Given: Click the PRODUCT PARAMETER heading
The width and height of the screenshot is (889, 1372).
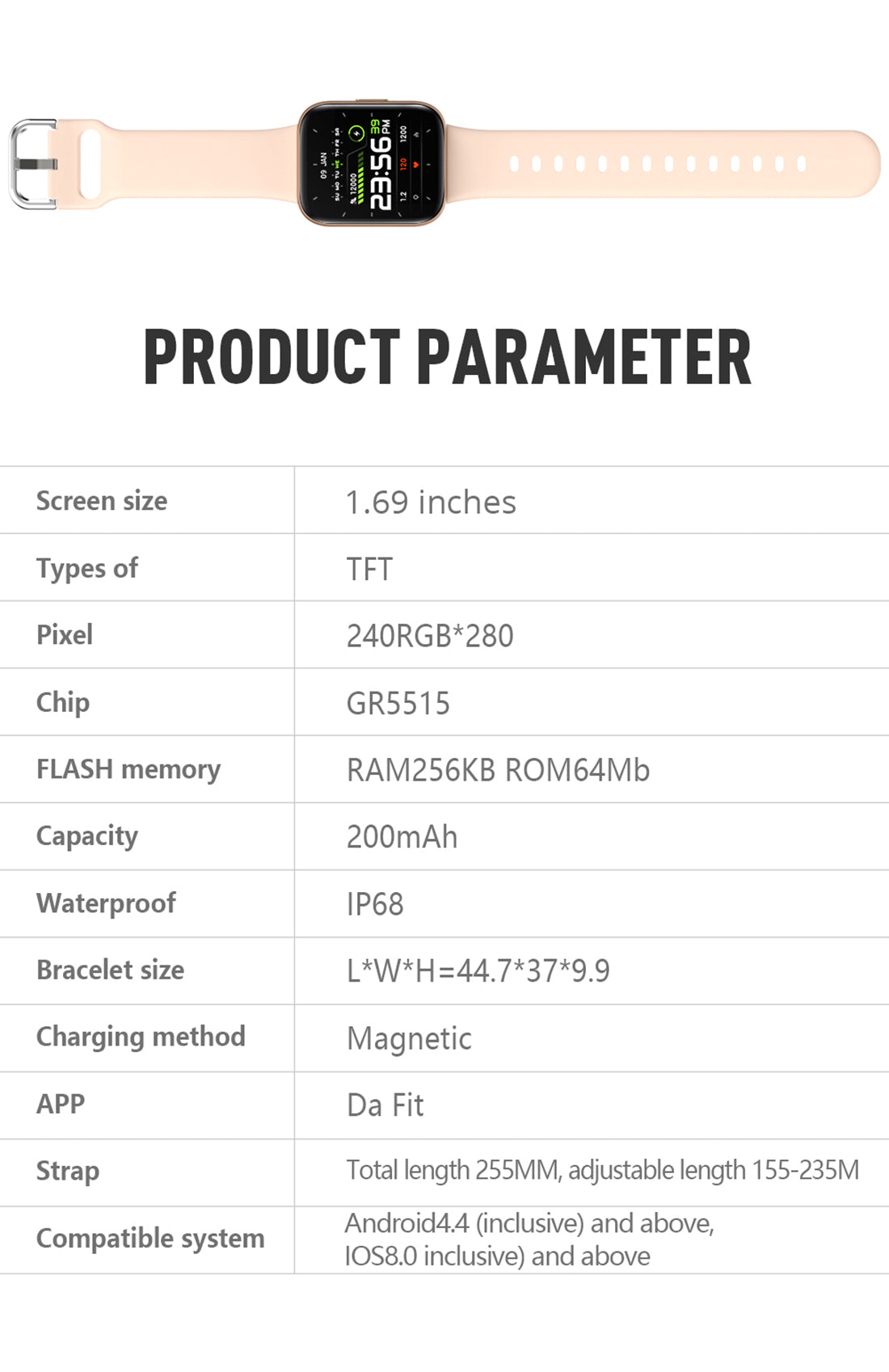Looking at the screenshot, I should (x=447, y=356).
